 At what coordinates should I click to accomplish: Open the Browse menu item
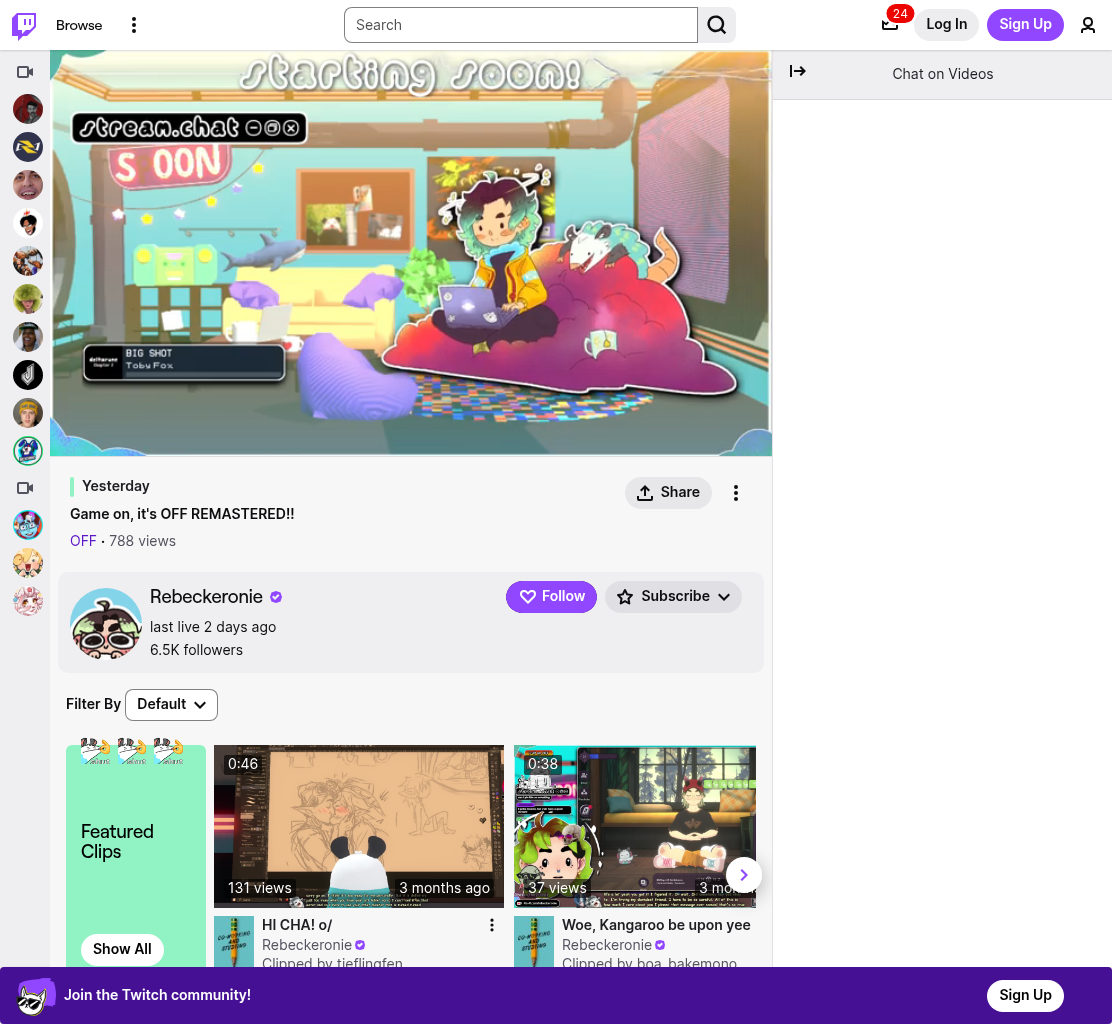79,26
